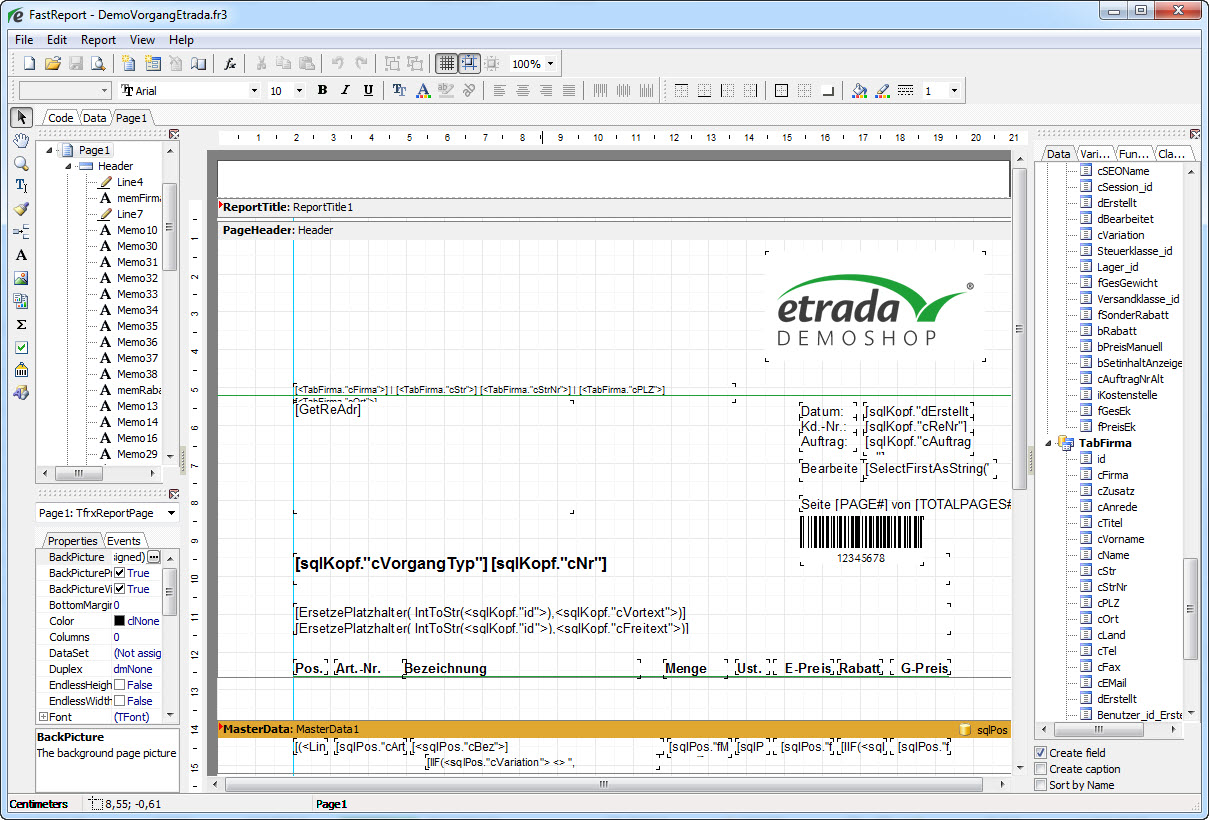This screenshot has width=1209, height=820.
Task: Open the zoom percentage dropdown
Action: [550, 64]
